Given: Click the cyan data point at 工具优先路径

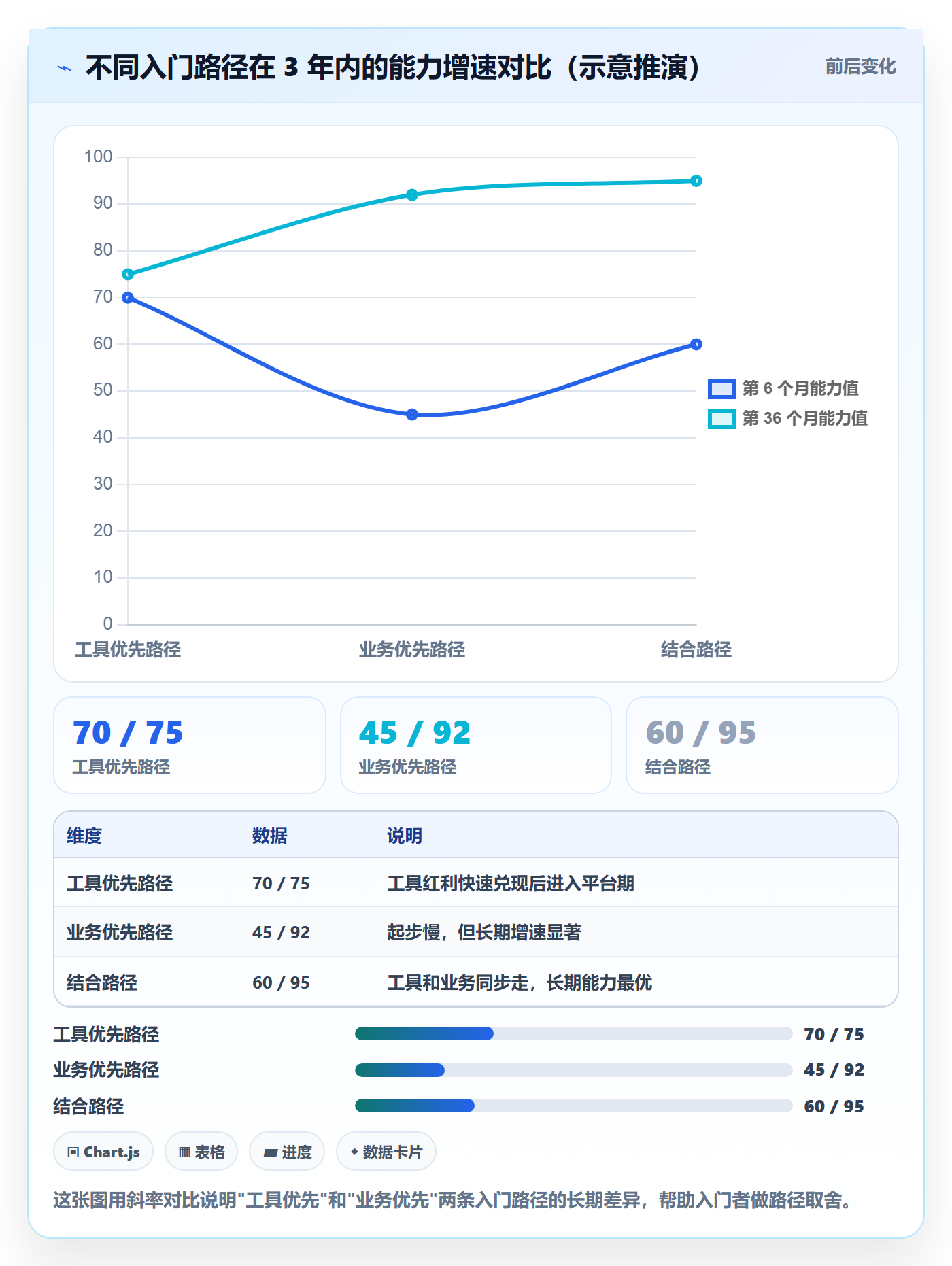Looking at the screenshot, I should coord(128,274).
